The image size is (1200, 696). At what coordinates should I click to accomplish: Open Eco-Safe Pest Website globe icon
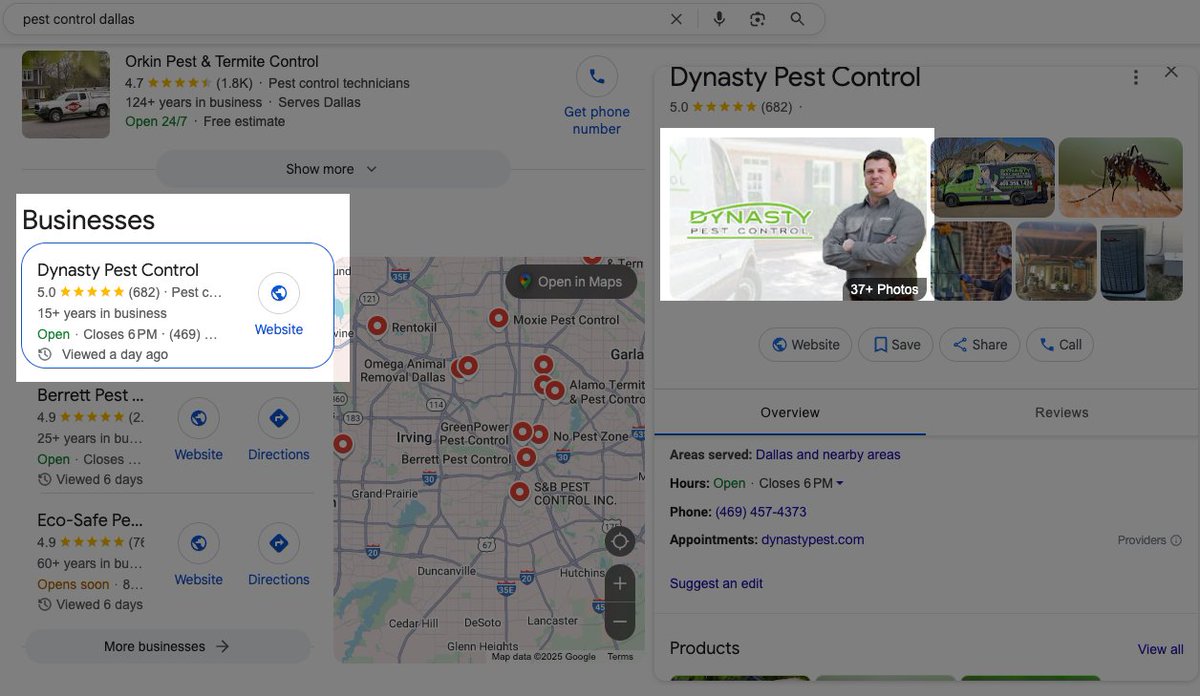coord(199,543)
